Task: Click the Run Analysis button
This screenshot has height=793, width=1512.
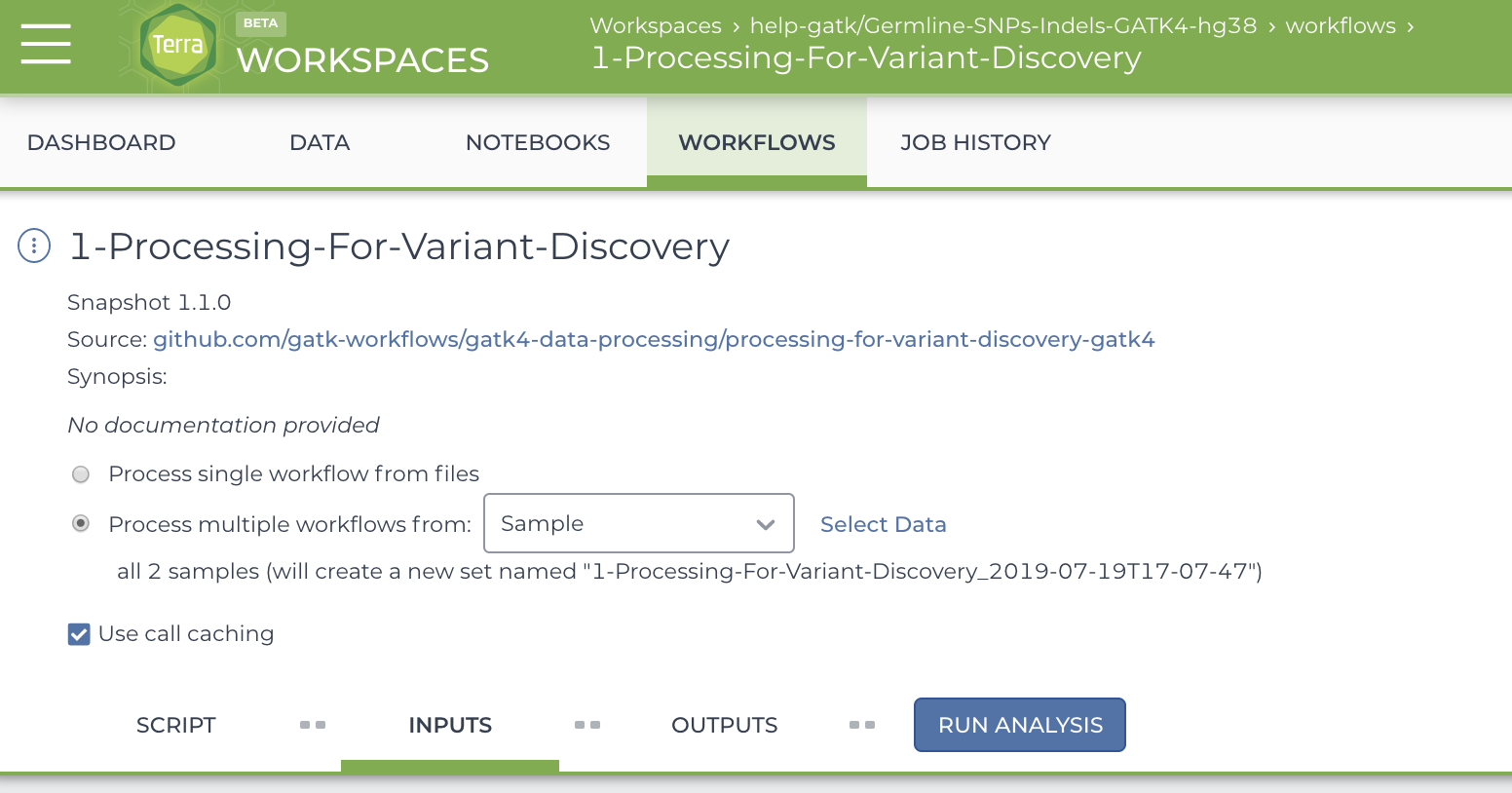Action: pos(1020,725)
